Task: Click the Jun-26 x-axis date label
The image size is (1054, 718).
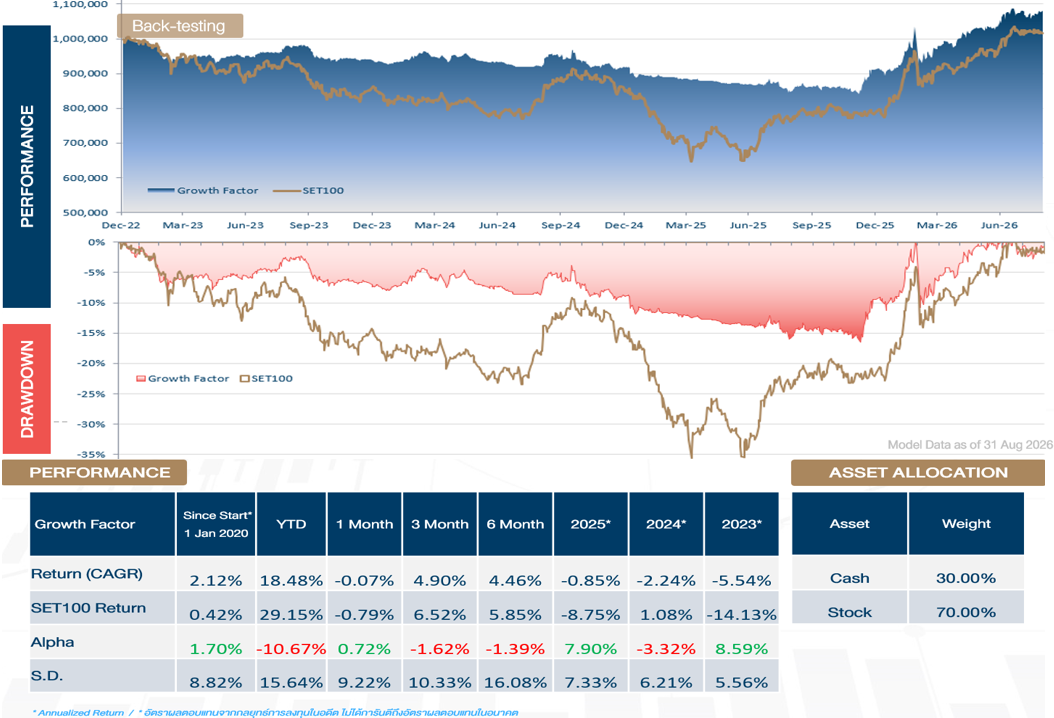Action: tap(1000, 225)
